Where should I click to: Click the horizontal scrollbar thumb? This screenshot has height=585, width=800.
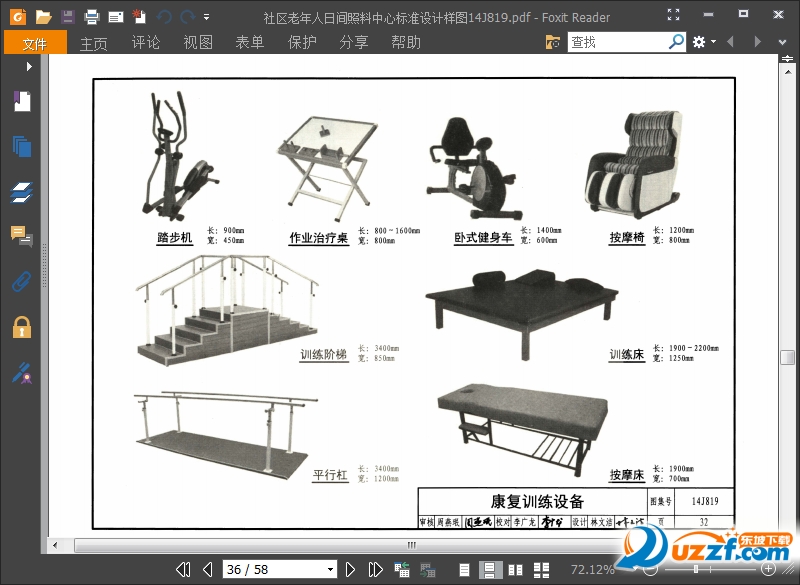411,545
